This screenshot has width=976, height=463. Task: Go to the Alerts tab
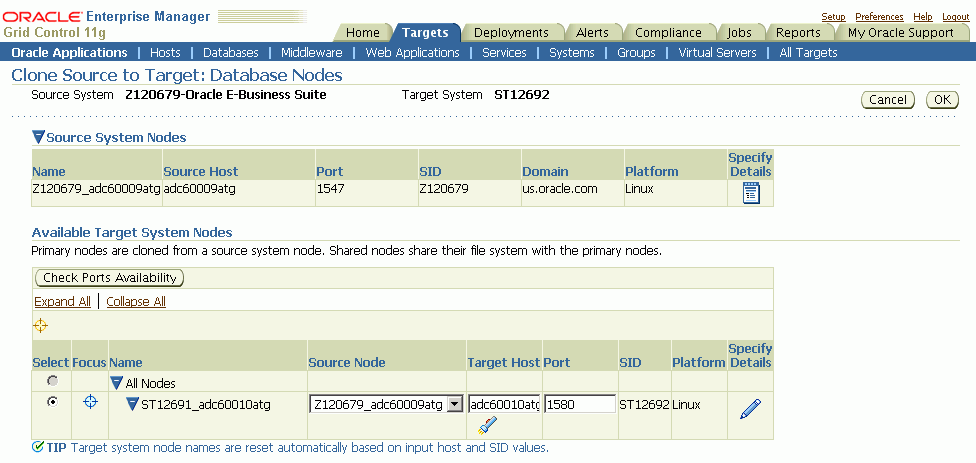click(x=592, y=33)
